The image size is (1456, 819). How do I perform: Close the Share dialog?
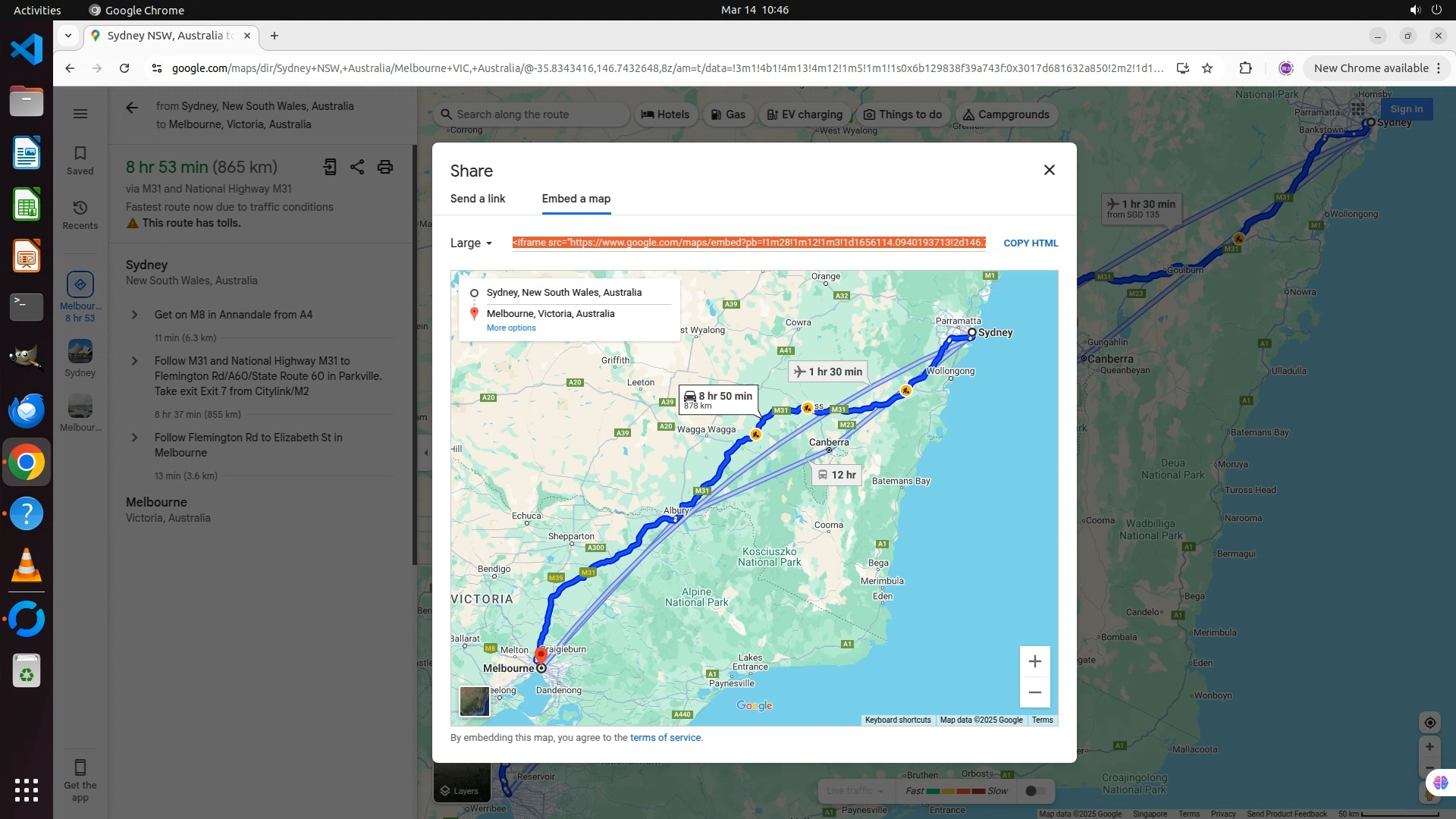pyautogui.click(x=1049, y=170)
